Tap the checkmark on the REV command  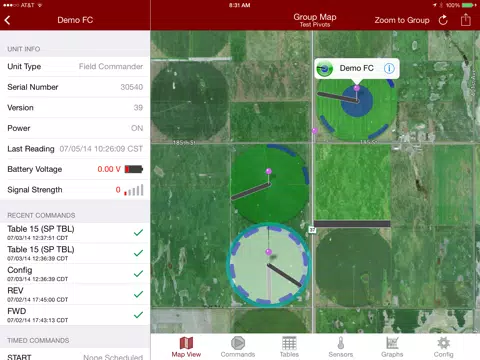tap(138, 294)
